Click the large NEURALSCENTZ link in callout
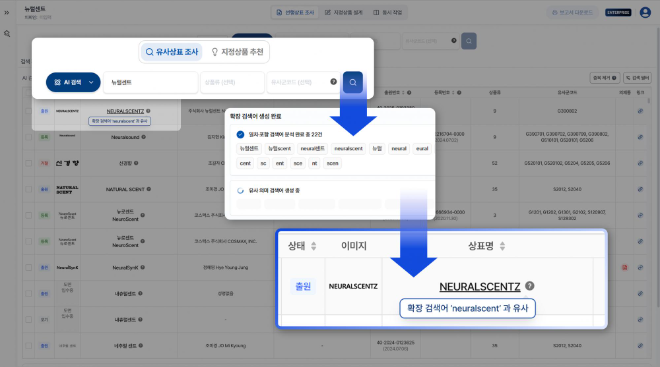Image resolution: width=660 pixels, height=367 pixels. (x=479, y=287)
